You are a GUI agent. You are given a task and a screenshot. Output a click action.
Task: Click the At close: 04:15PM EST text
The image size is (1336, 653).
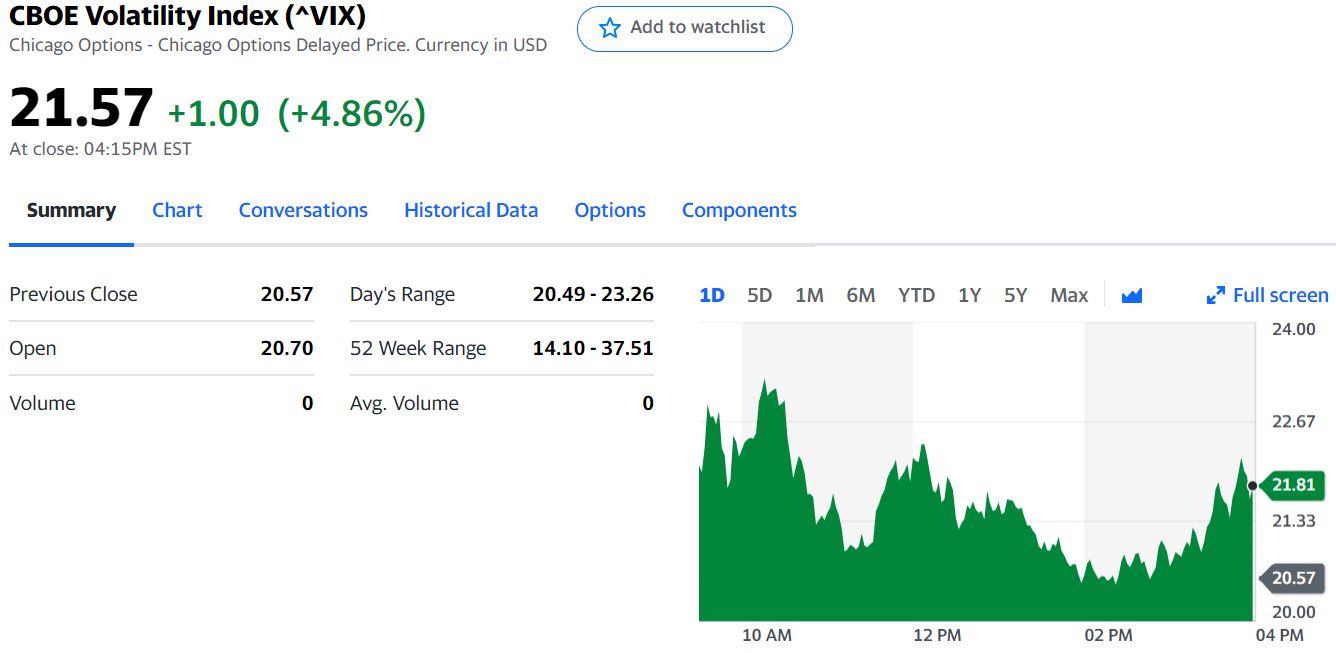100,149
